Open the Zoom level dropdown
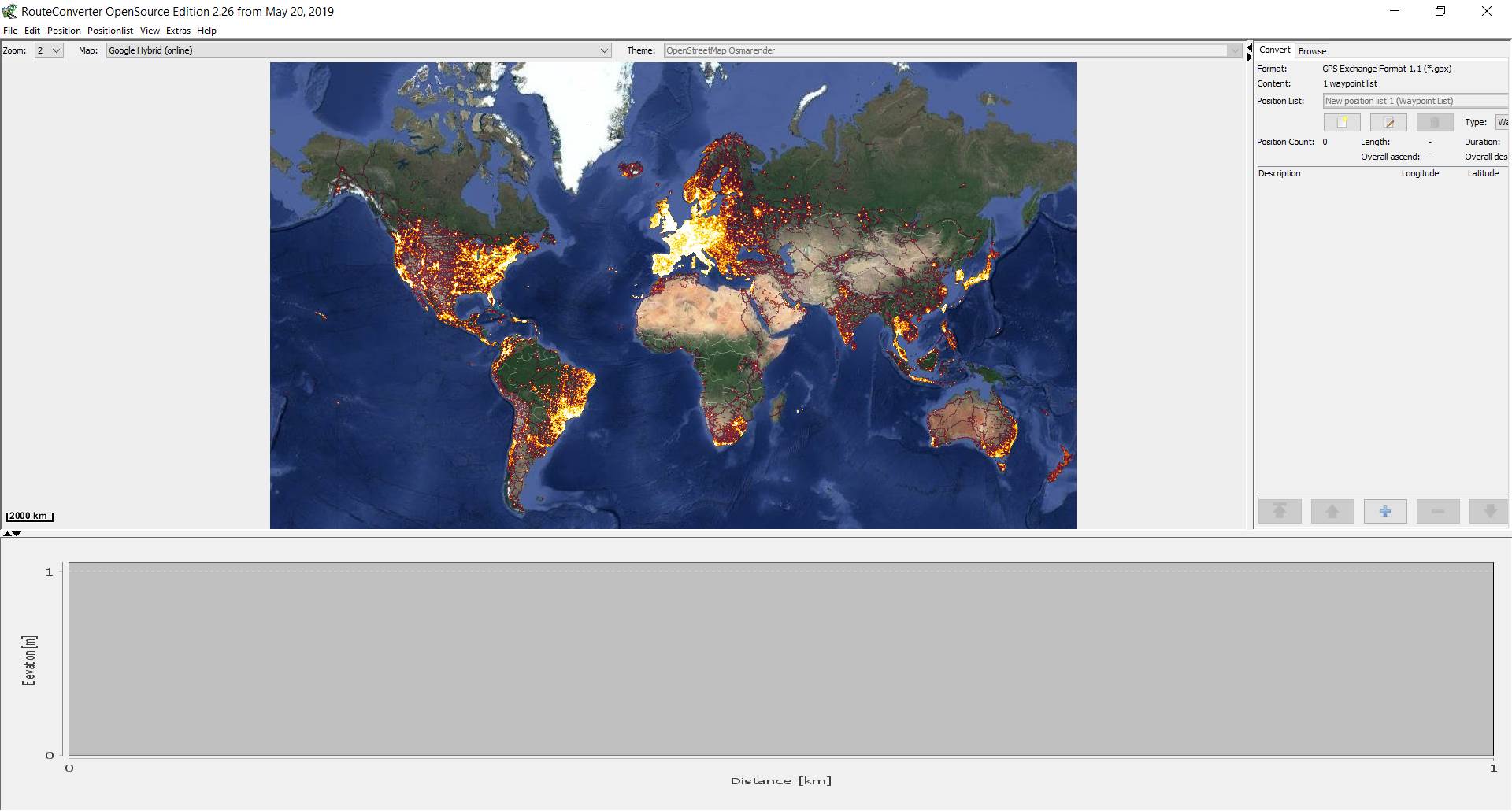This screenshot has width=1512, height=811. [49, 50]
